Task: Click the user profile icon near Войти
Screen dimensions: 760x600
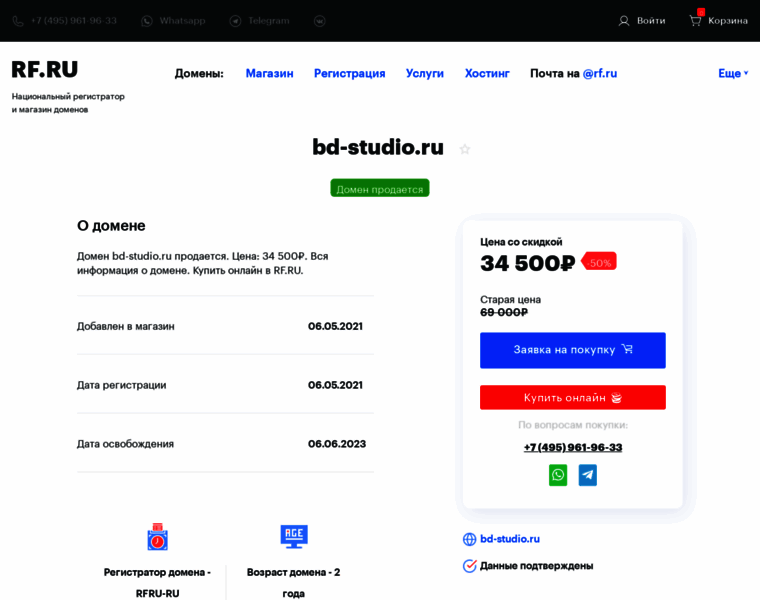Action: pos(624,21)
